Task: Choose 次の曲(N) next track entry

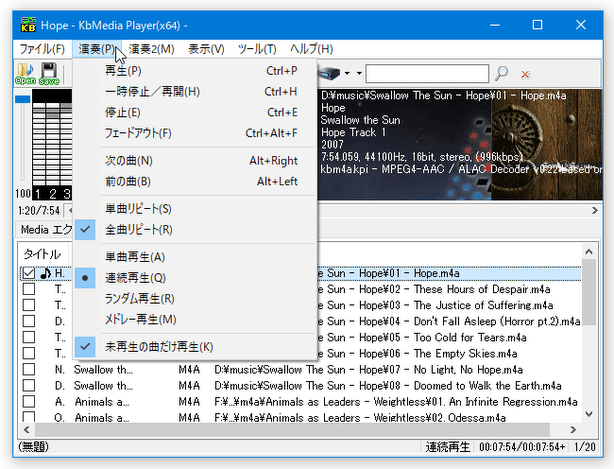Action: [x=128, y=160]
